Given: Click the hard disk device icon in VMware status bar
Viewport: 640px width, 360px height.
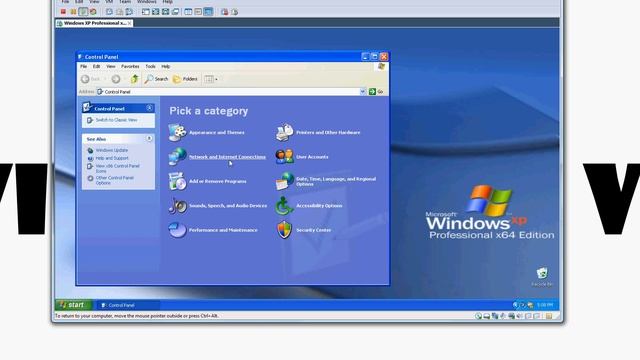Looking at the screenshot, I should [x=487, y=316].
